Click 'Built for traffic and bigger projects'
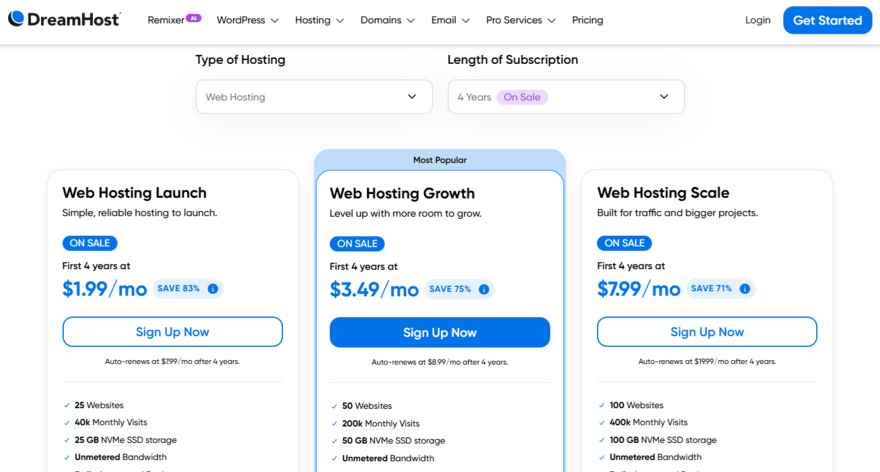 coord(677,213)
